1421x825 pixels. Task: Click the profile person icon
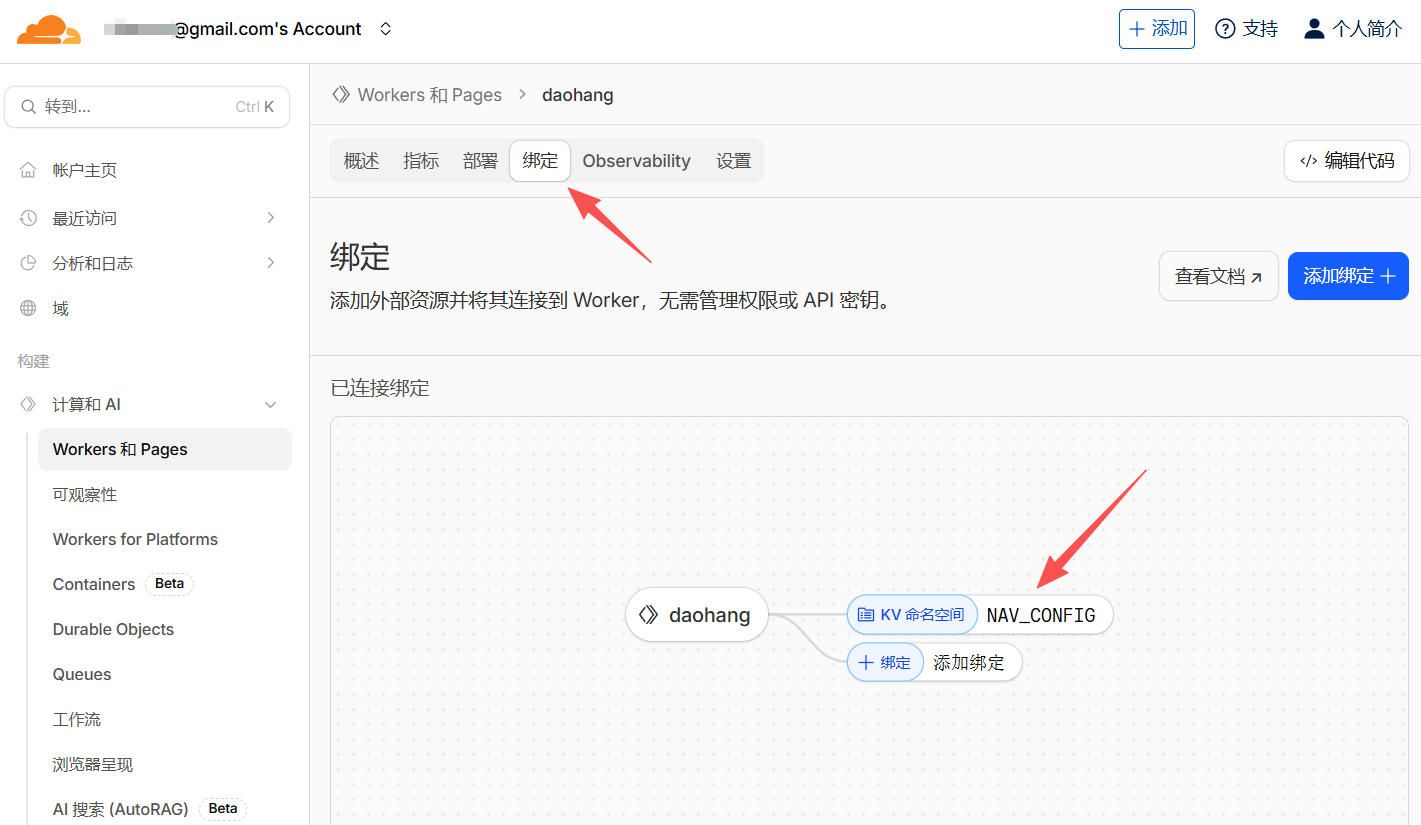coord(1314,29)
